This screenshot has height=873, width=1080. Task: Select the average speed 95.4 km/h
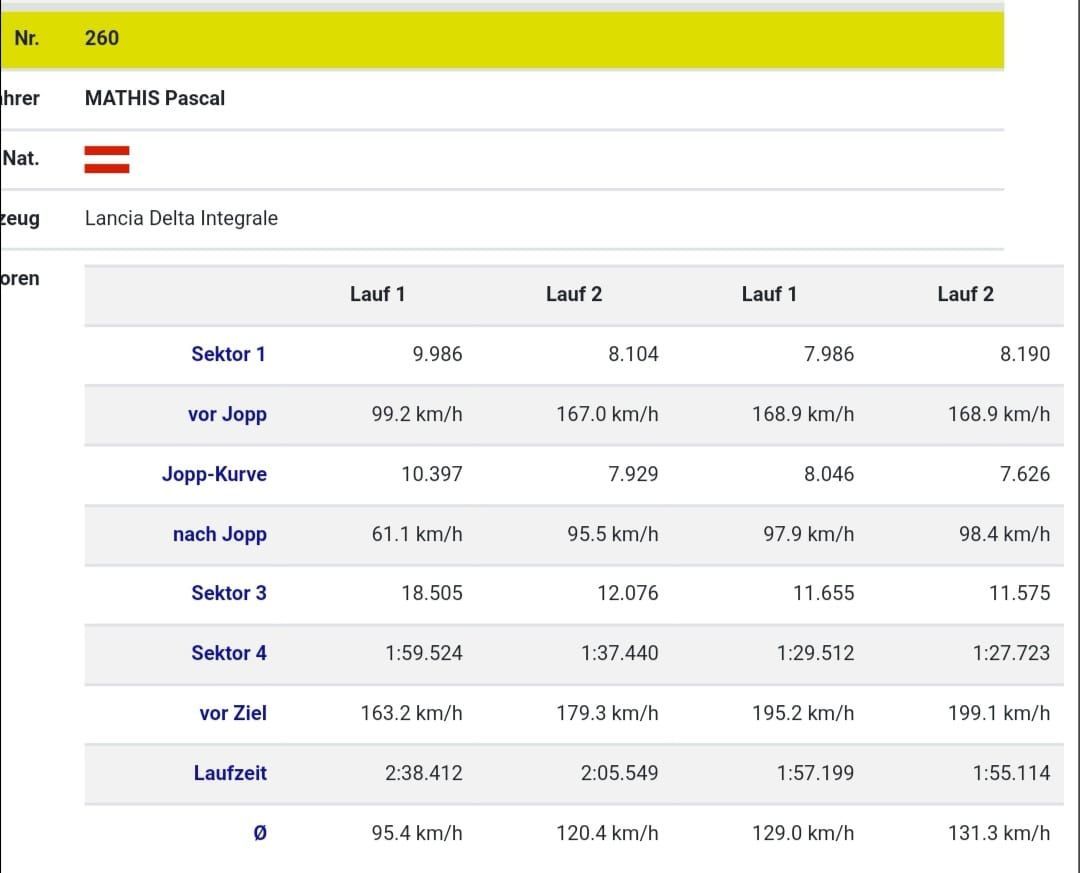(x=417, y=833)
